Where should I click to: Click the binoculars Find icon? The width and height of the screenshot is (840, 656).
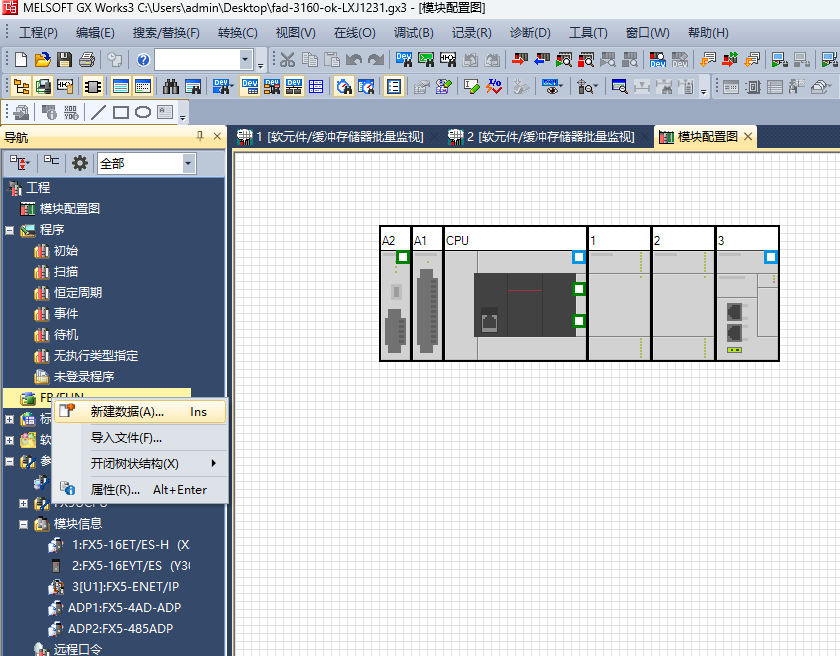171,86
